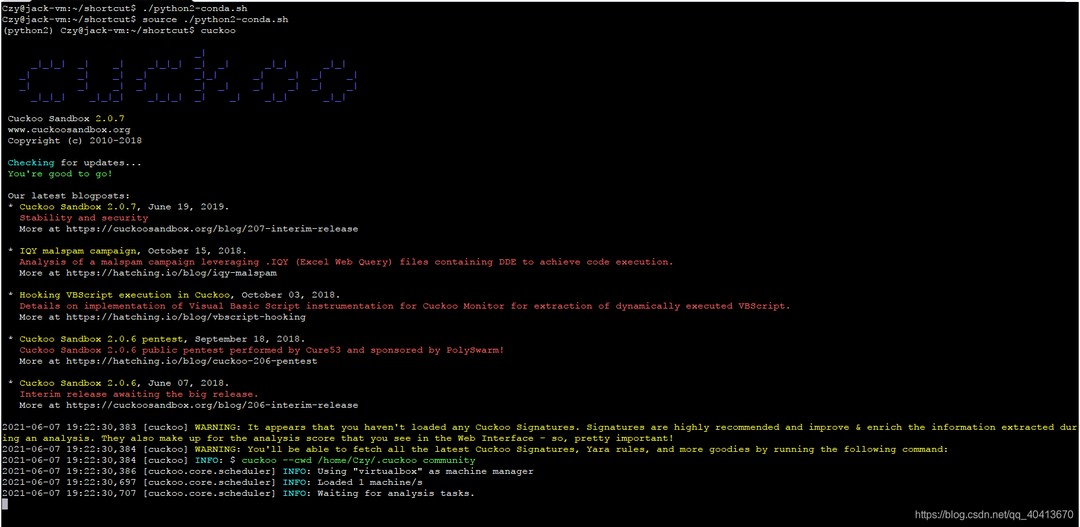Click the 'Stability and security' red description

[83, 218]
